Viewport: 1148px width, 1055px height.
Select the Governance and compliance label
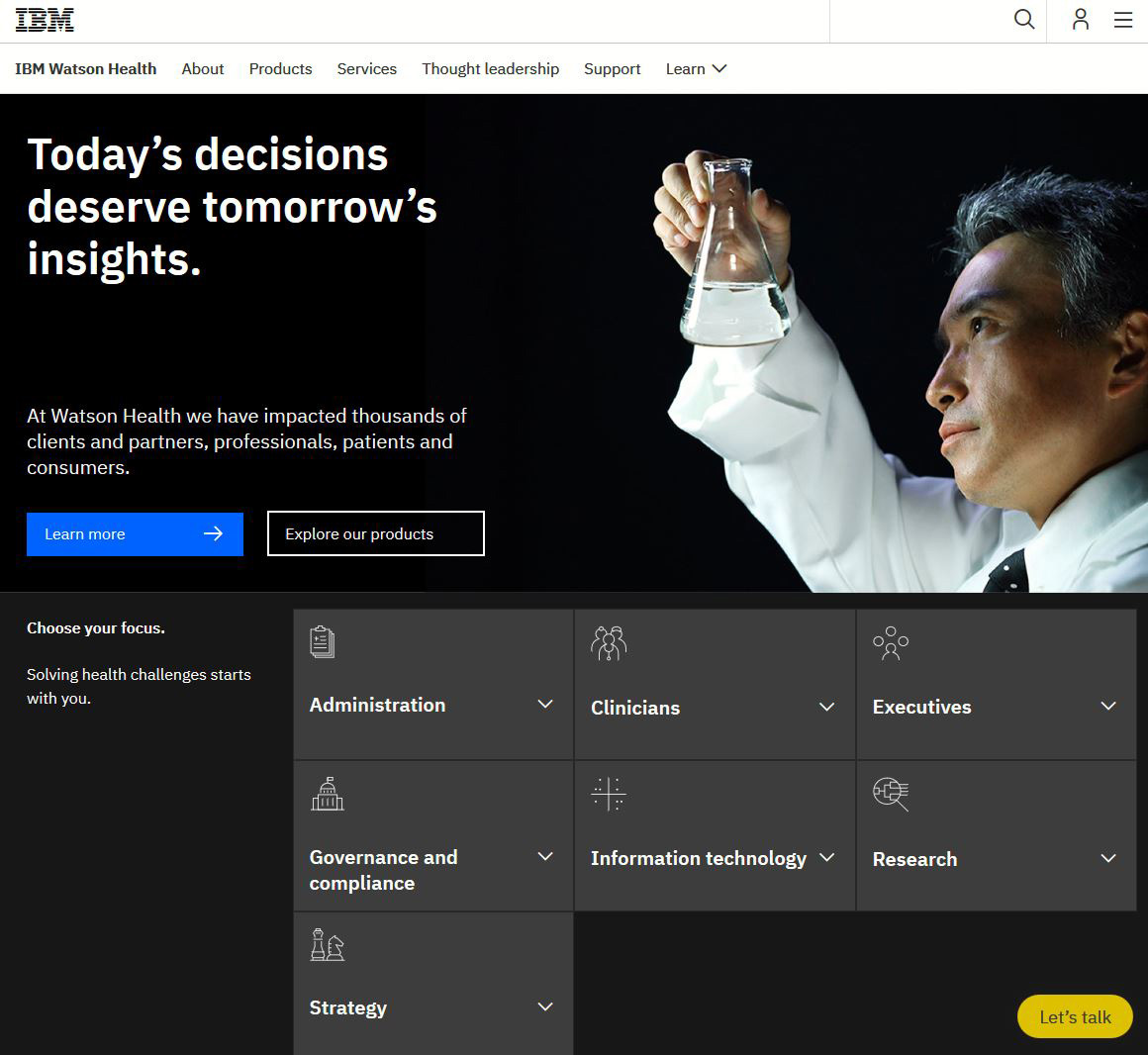(384, 870)
